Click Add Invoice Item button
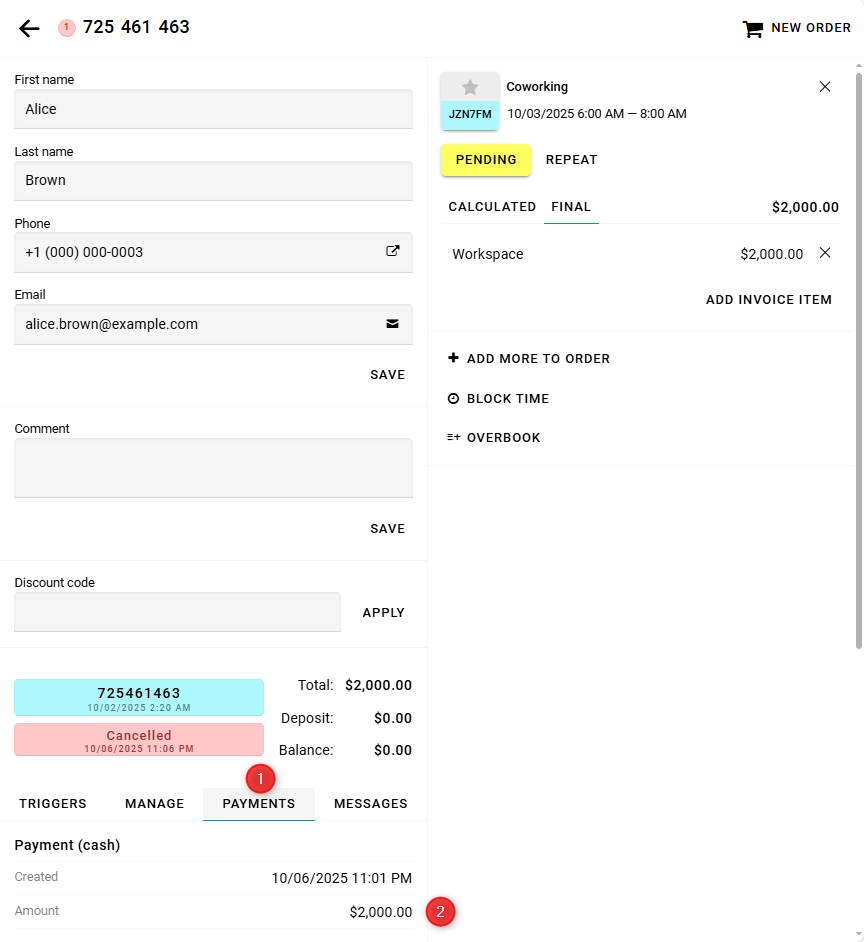Viewport: 864px width, 942px height. [x=768, y=300]
